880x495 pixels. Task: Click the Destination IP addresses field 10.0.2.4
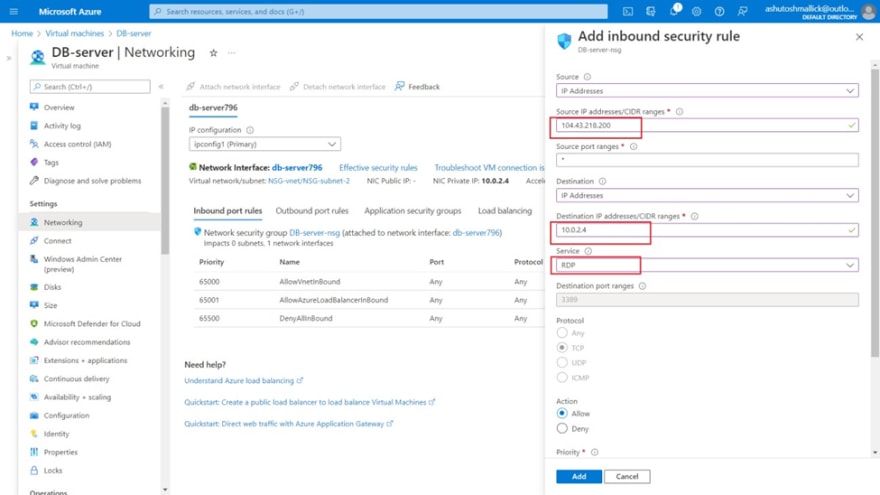point(707,230)
